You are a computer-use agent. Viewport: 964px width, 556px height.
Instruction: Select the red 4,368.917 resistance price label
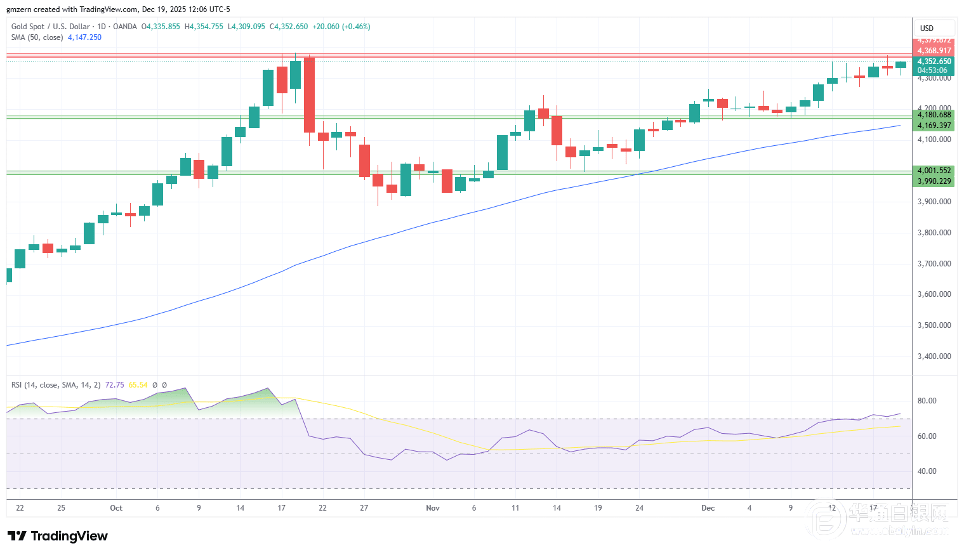click(934, 50)
